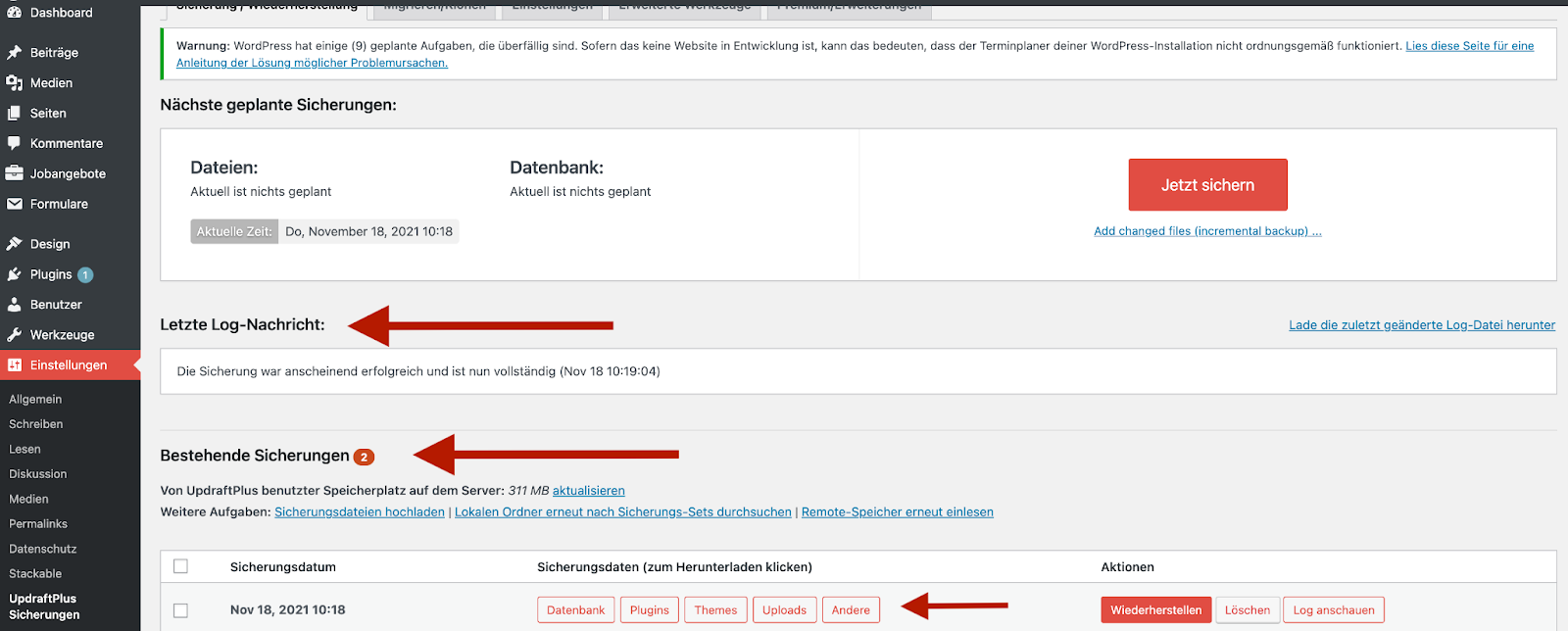Click the Beiträge pin icon
The height and width of the screenshot is (631, 1568).
(x=15, y=53)
